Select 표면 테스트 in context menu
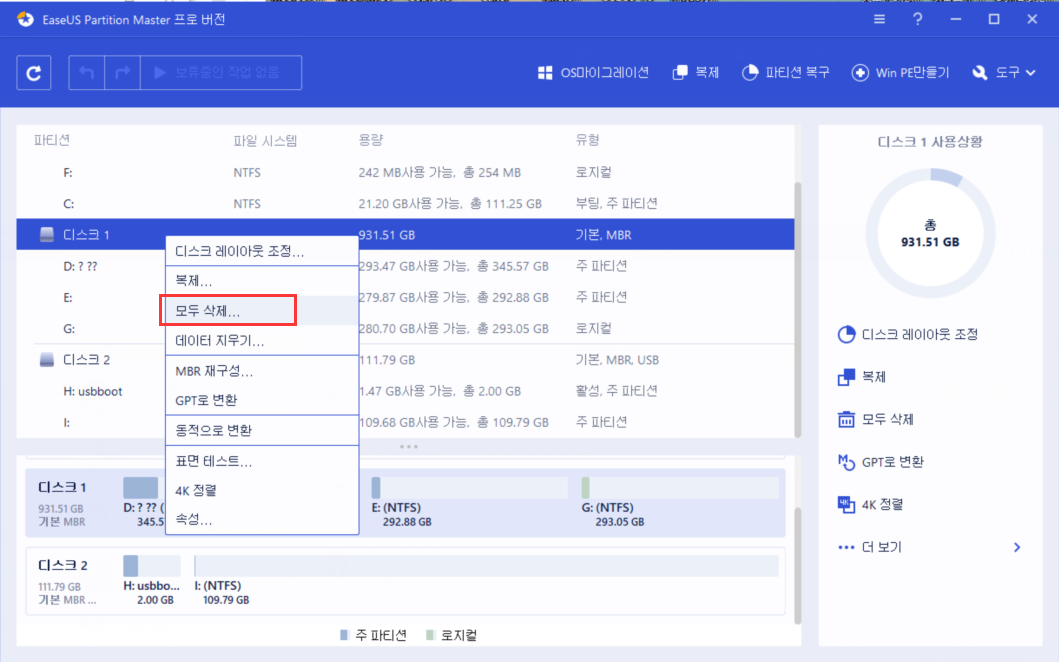This screenshot has height=662, width=1059. [x=262, y=461]
